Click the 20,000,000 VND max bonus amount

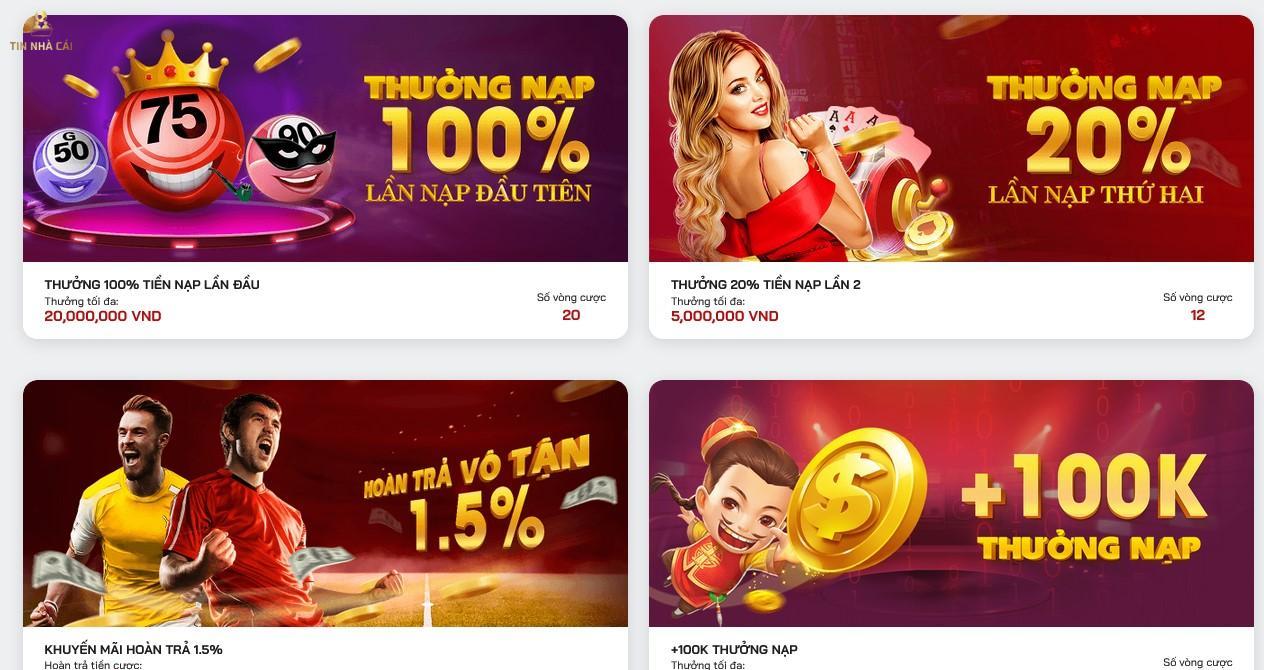pos(103,316)
